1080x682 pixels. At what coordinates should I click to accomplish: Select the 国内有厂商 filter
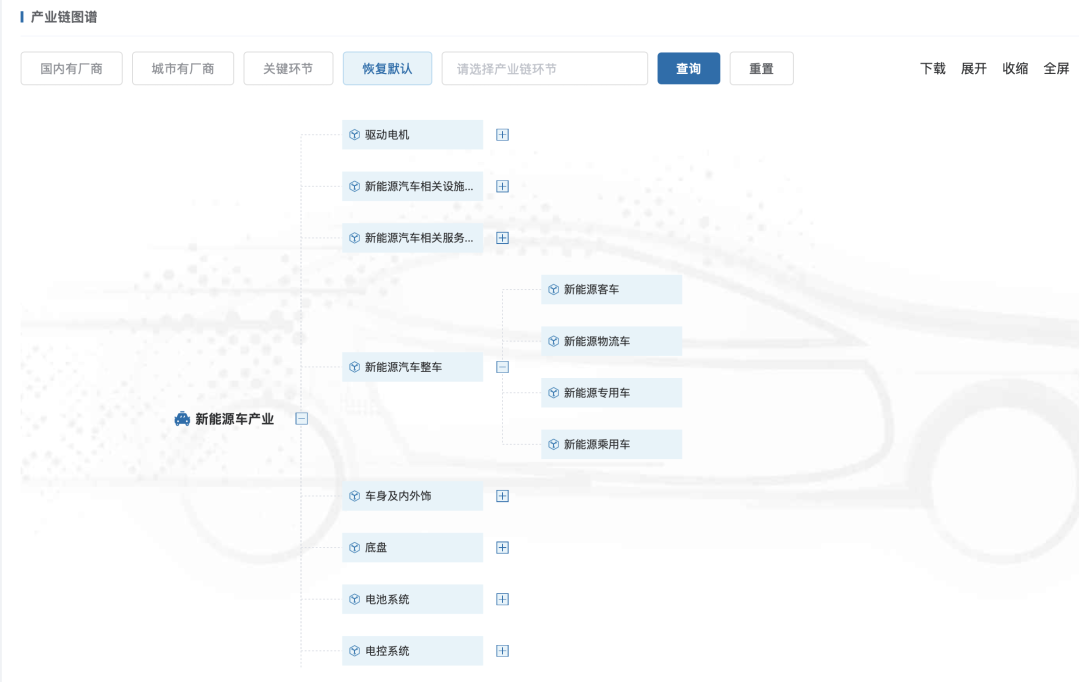coord(72,68)
